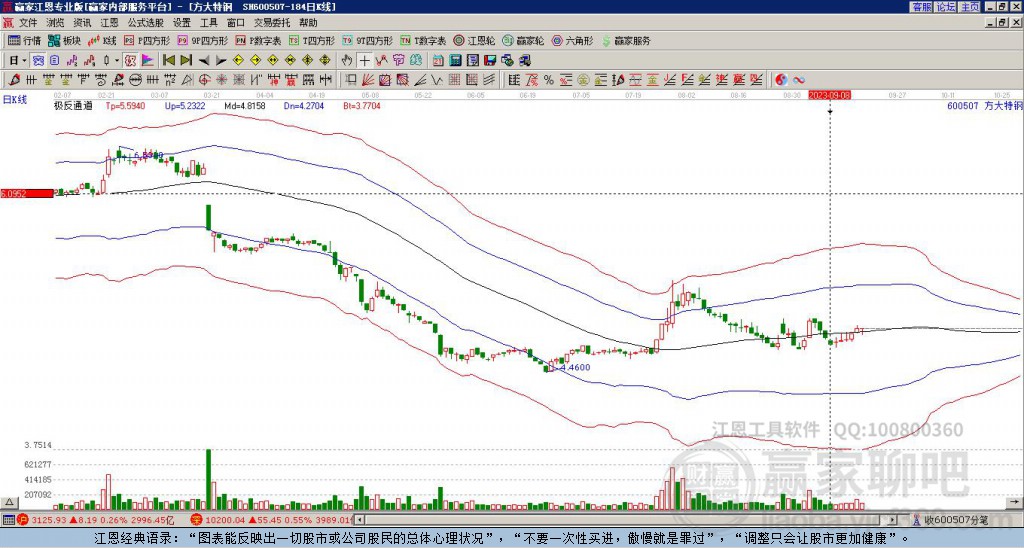Image resolution: width=1024 pixels, height=548 pixels.
Task: Open the 客服 customer service link
Action: pyautogui.click(x=922, y=6)
